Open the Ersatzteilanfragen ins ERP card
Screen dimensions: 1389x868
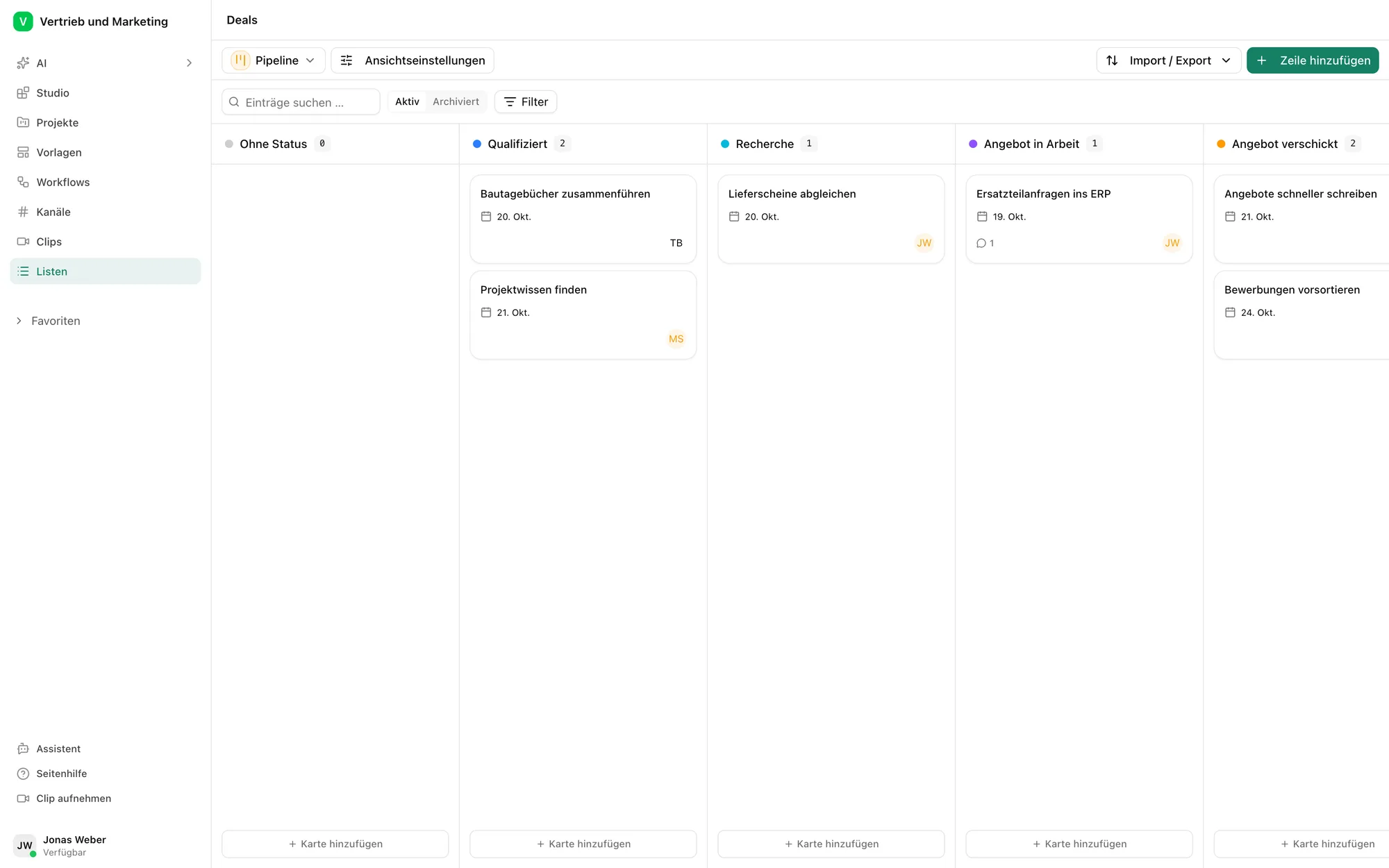coord(1079,219)
